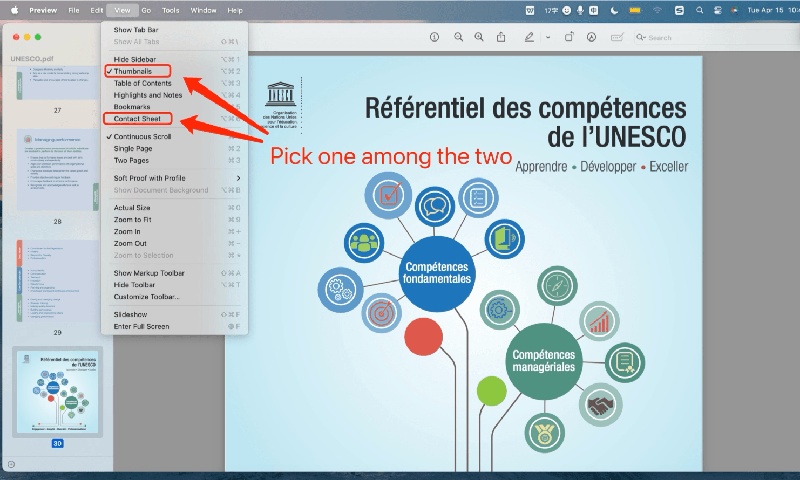This screenshot has width=800, height=480.
Task: Toggle checked Thumbnails sidebar option
Action: [174, 71]
